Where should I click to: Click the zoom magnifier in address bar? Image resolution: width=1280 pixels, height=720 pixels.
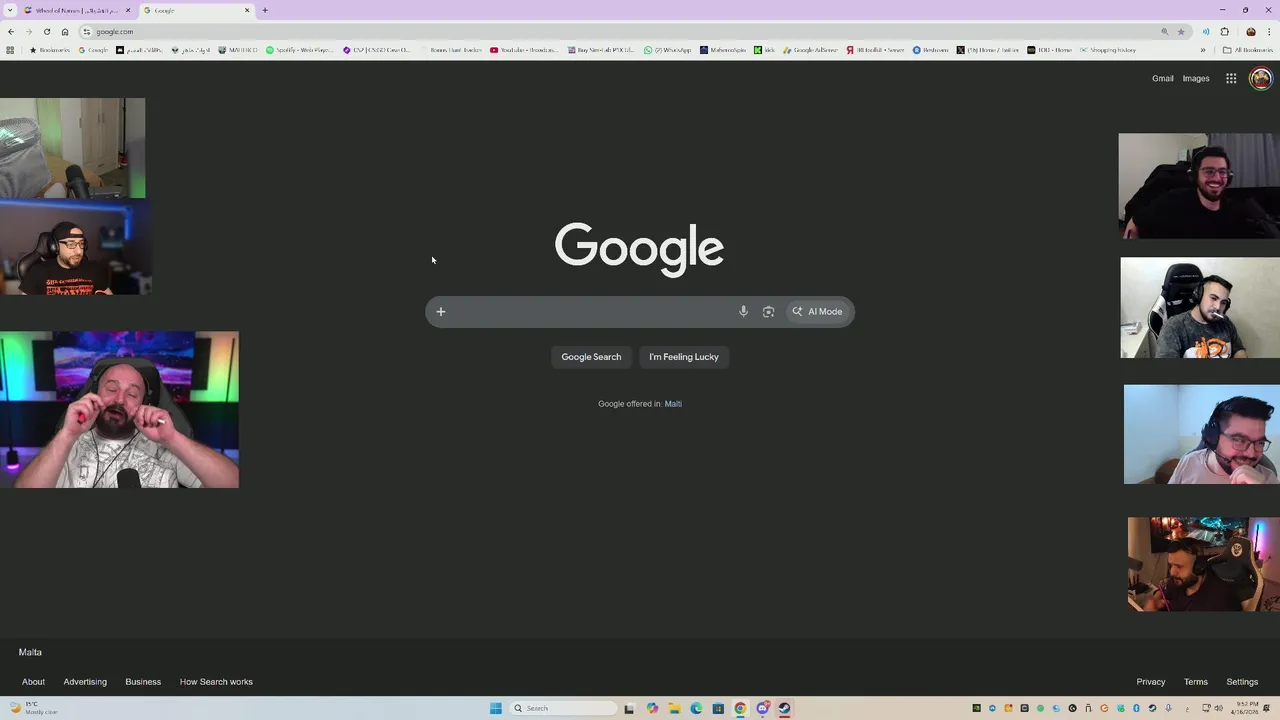point(1165,31)
